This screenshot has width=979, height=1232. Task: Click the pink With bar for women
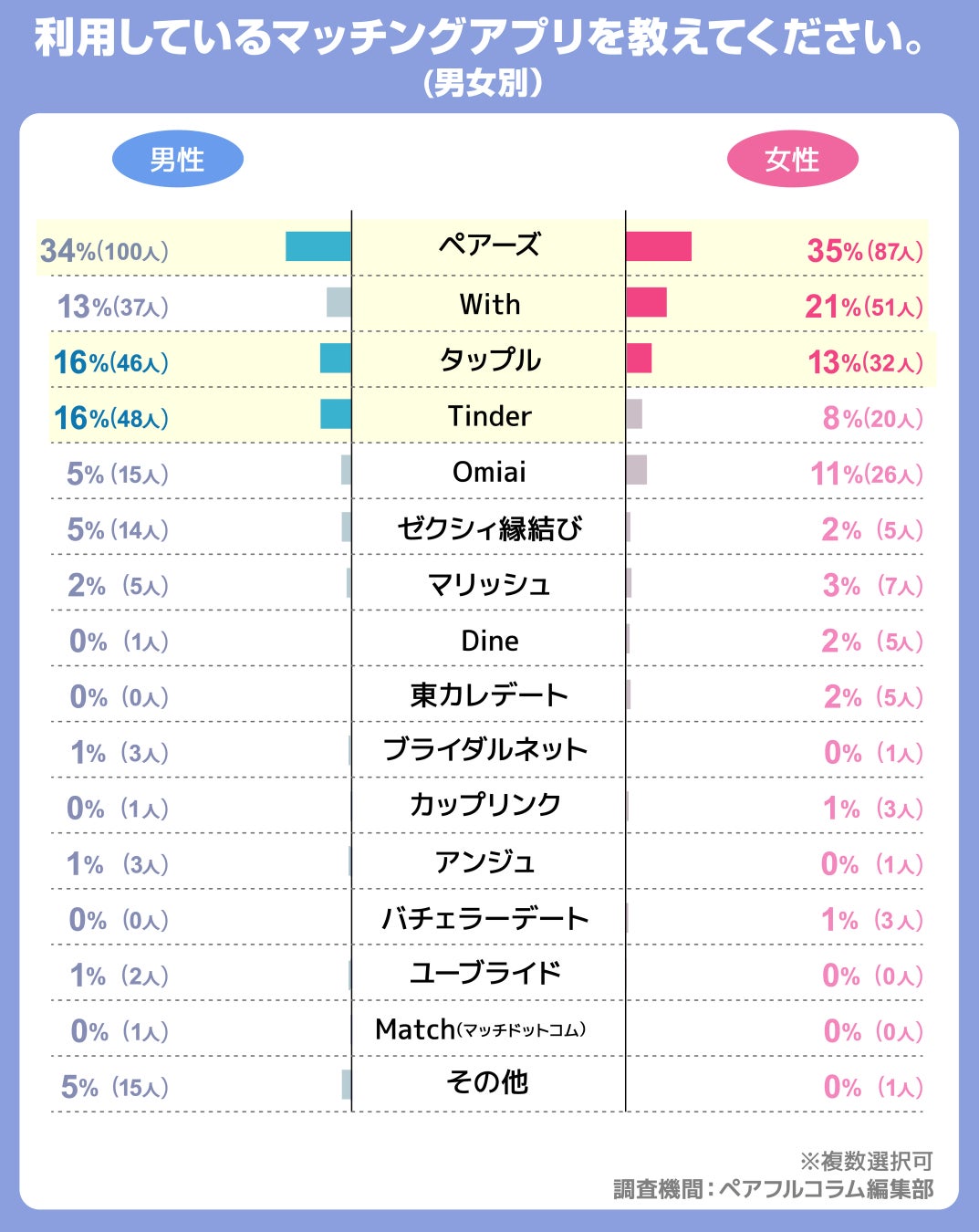pyautogui.click(x=646, y=302)
